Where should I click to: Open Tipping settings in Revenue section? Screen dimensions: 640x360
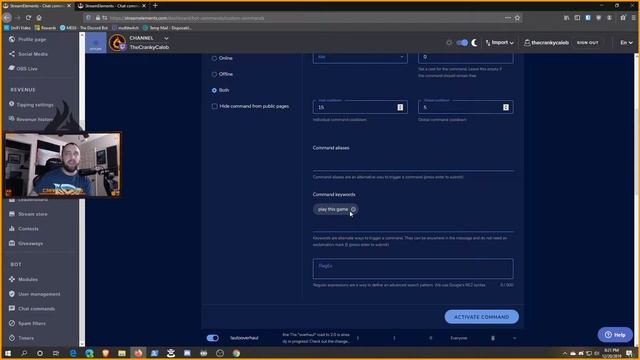(x=31, y=104)
